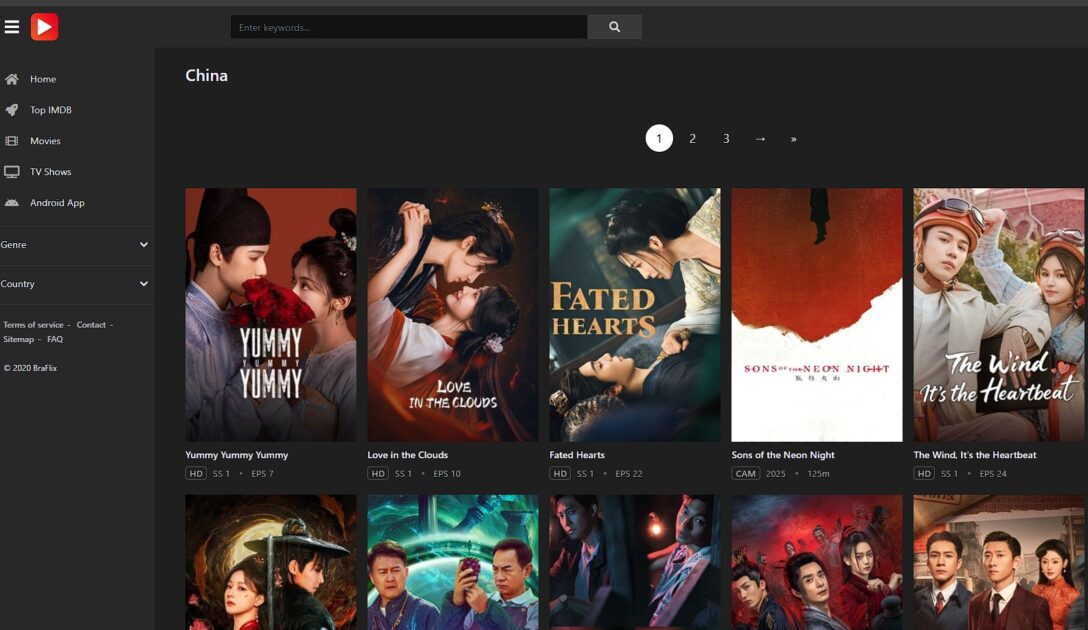Expand the Country dropdown chevron

click(x=144, y=284)
